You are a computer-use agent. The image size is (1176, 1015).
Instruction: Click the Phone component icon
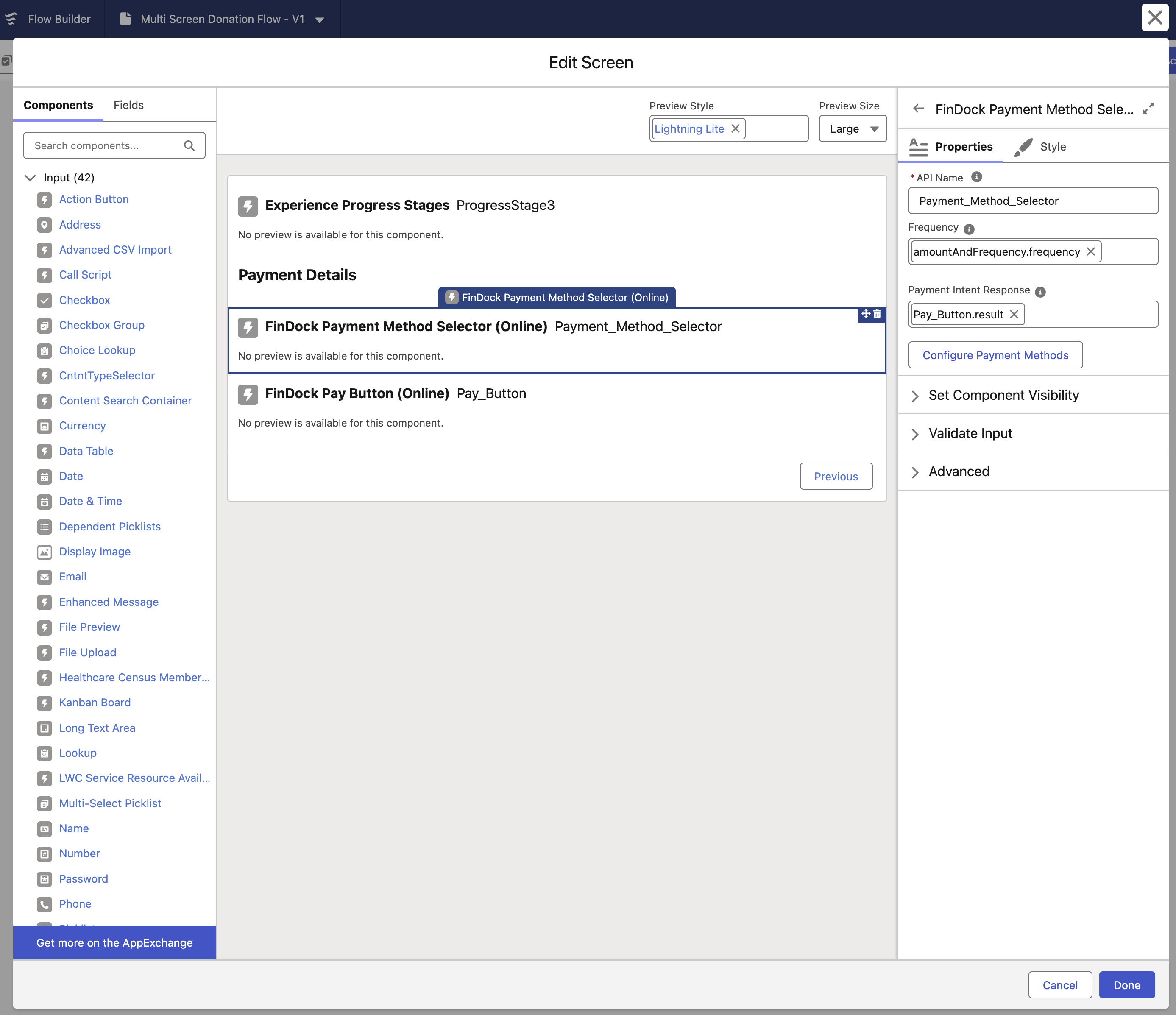44,904
